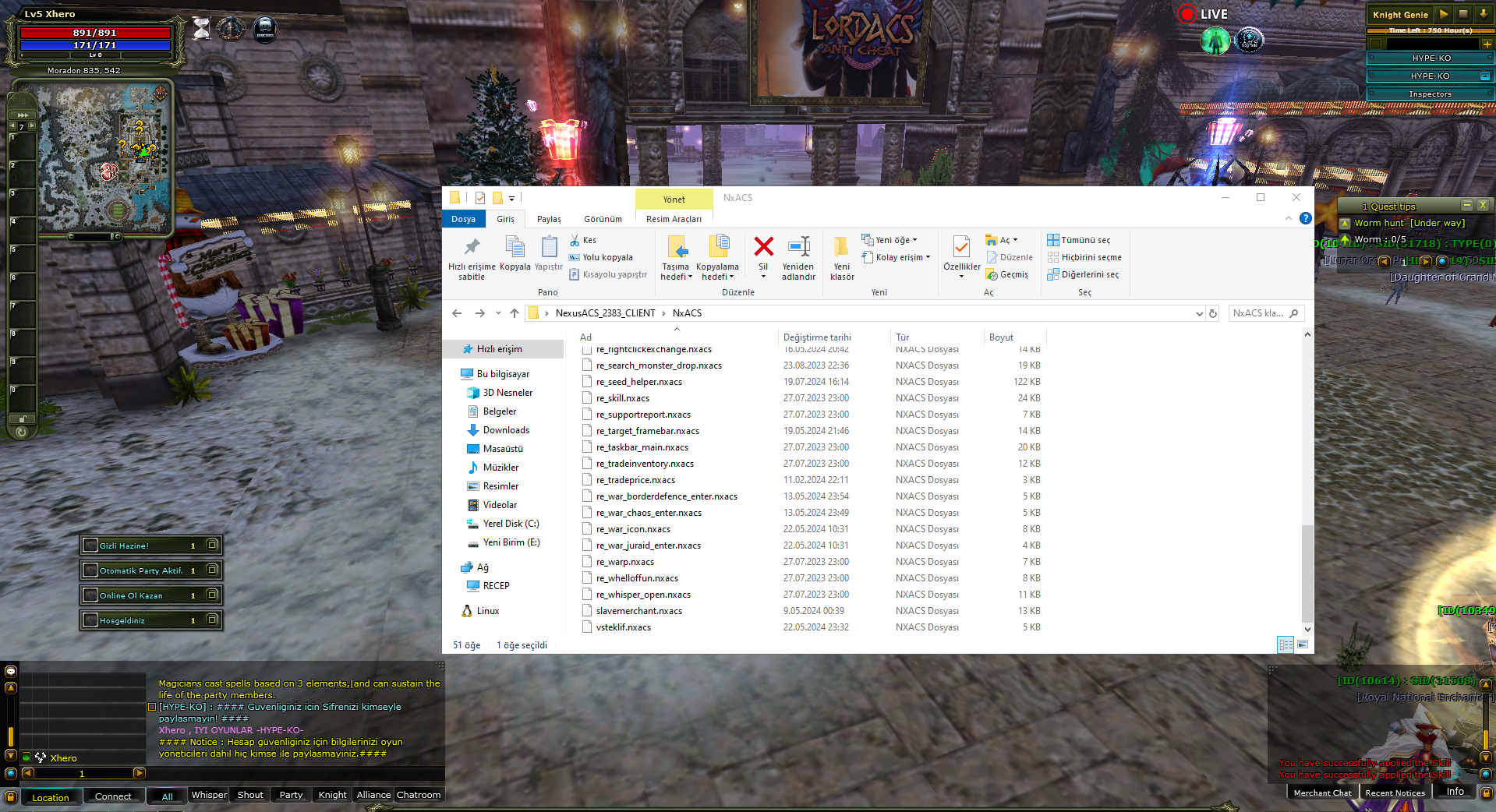This screenshot has width=1496, height=812.
Task: Click the hourglass icon near the HP bar
Action: click(202, 29)
